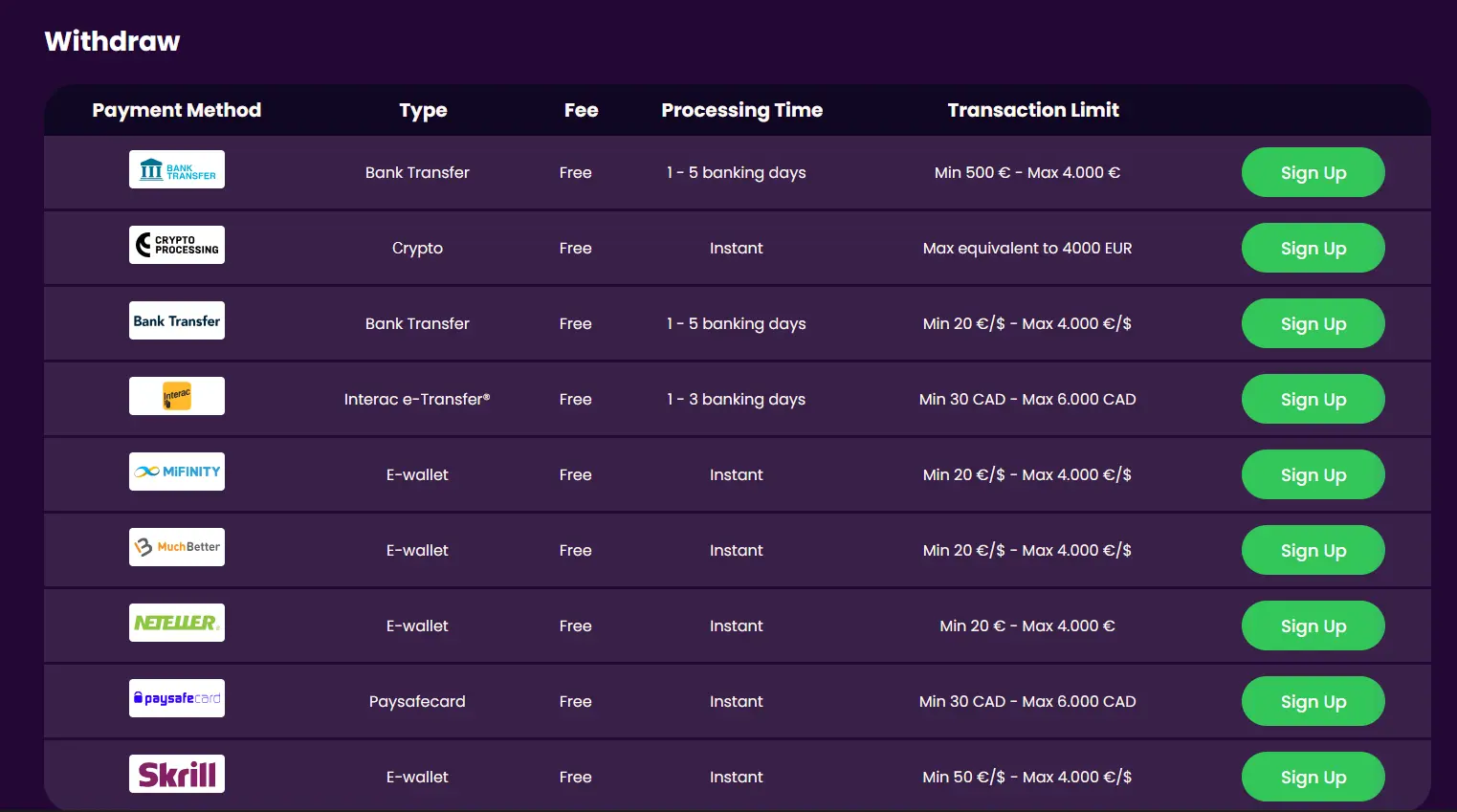
Task: Click the paysafecard logo
Action: (177, 698)
